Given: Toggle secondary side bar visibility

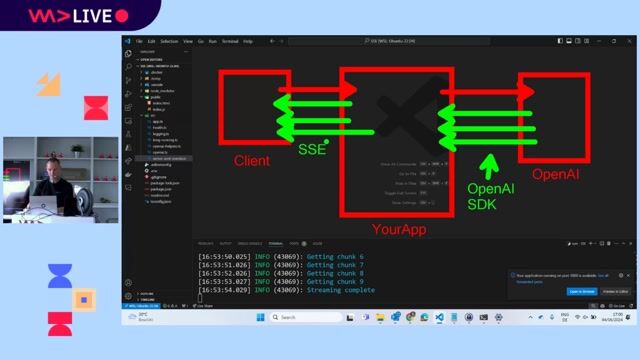Looking at the screenshot, I should point(578,41).
